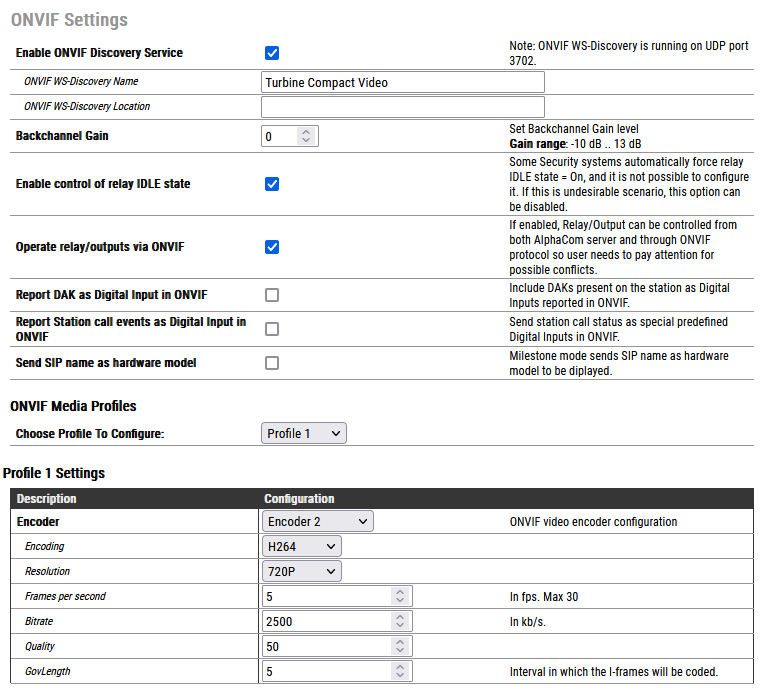Decrease GovLength value with down arrow
The image size is (763, 693).
[400, 676]
